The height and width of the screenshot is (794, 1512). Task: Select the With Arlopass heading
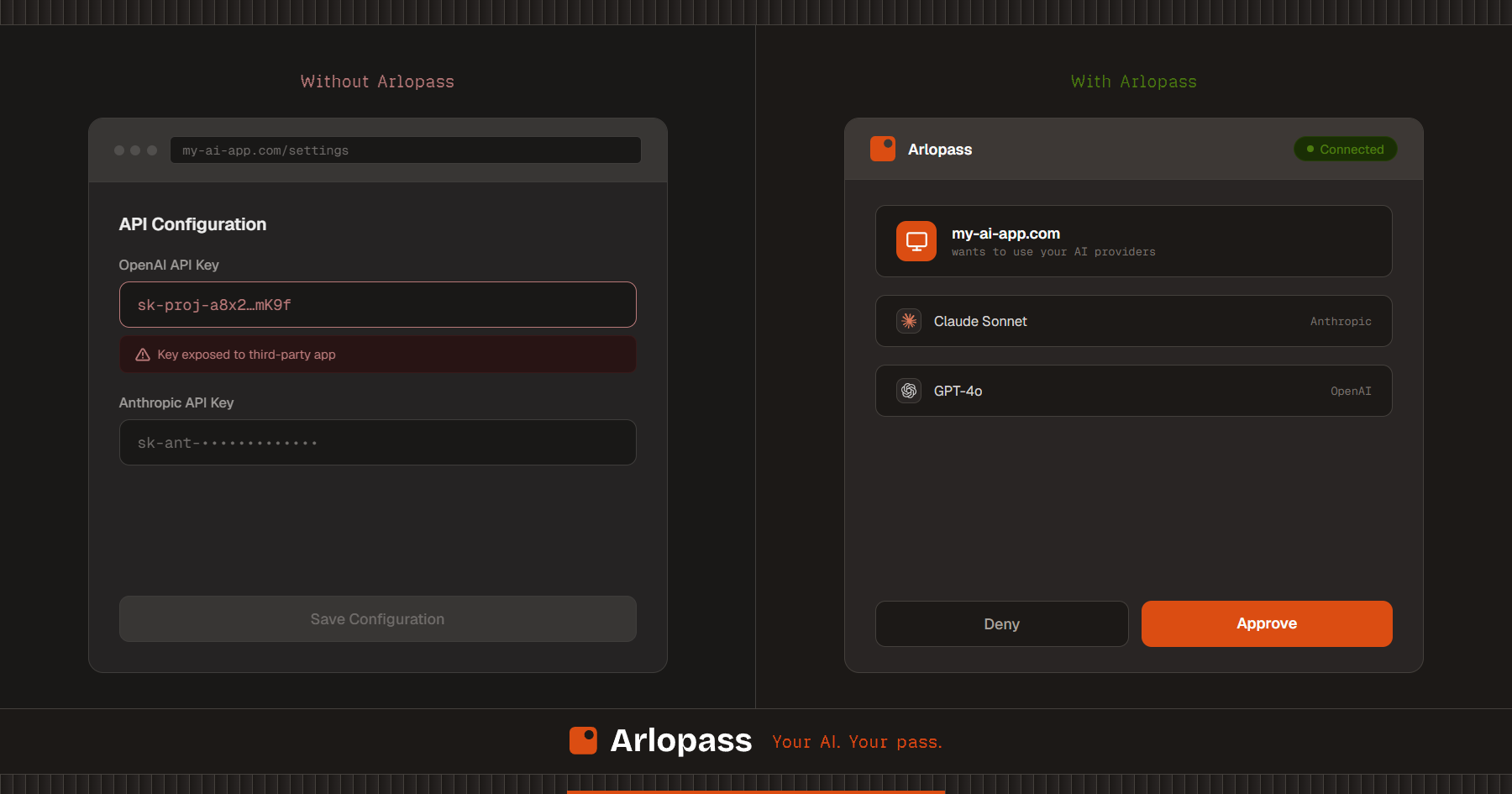(x=1133, y=81)
